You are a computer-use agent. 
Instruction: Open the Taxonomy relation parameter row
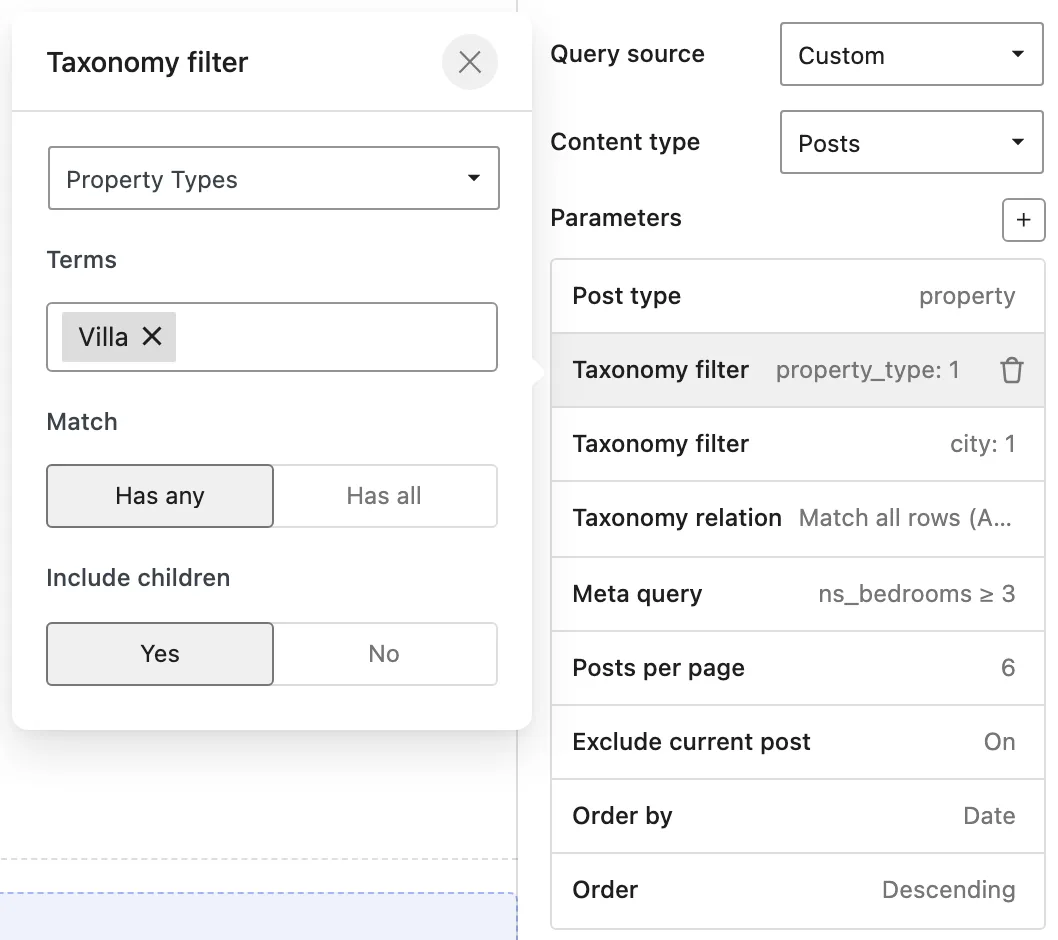point(798,518)
